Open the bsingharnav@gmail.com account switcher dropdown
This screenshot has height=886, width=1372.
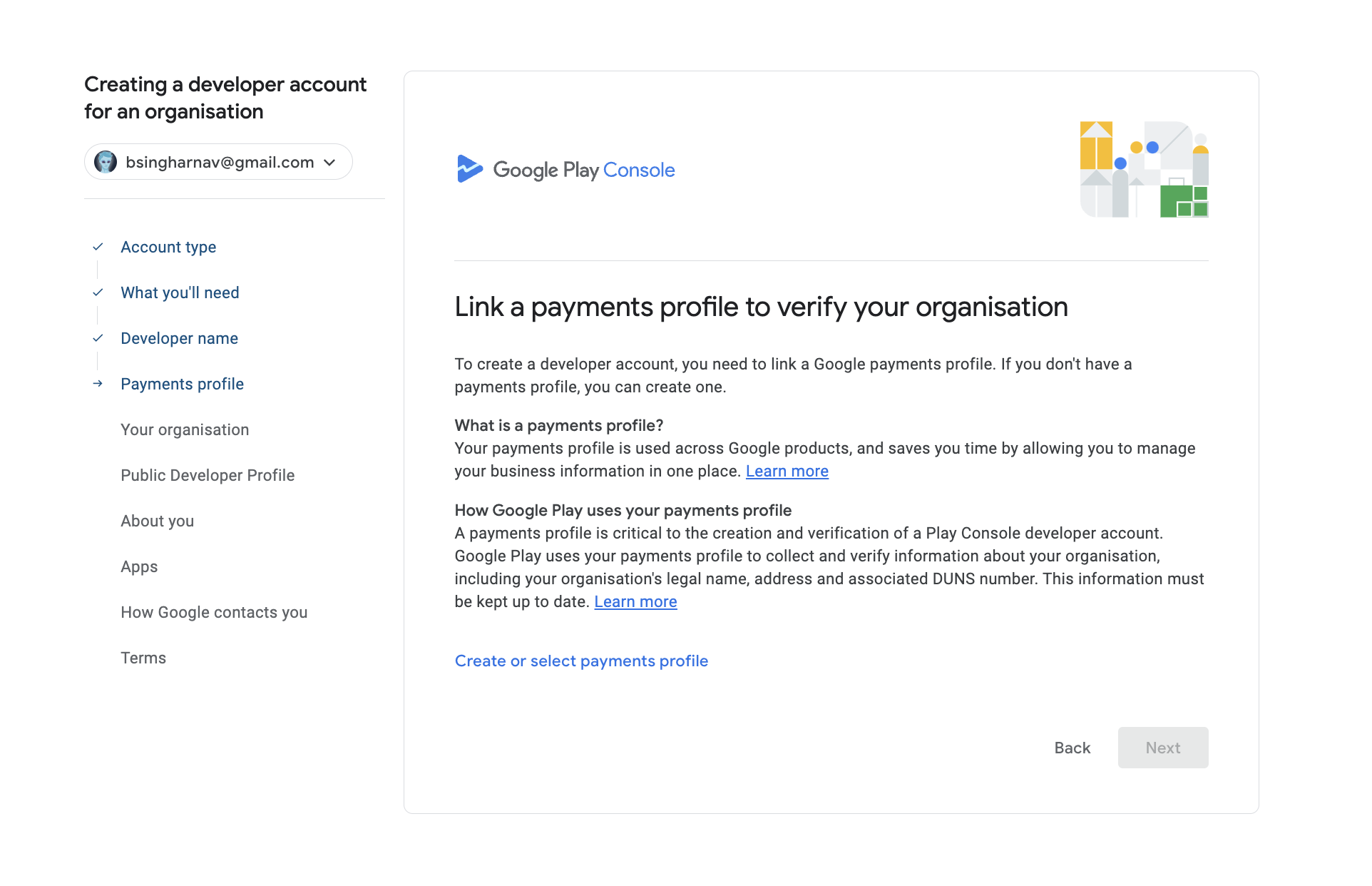(218, 162)
